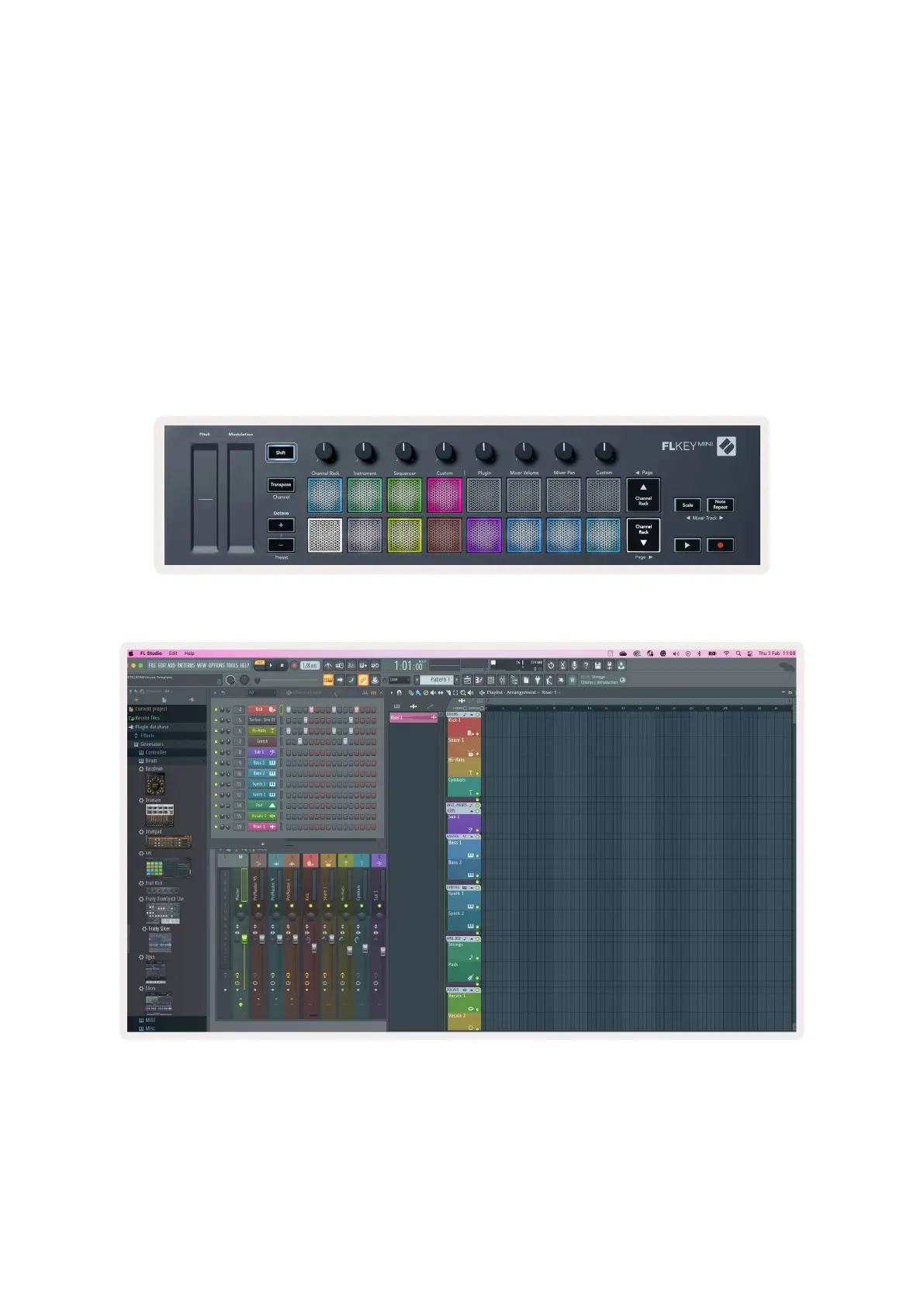Click the plug-shaped plugin picker icon
The height and width of the screenshot is (1307, 924).
point(537,680)
